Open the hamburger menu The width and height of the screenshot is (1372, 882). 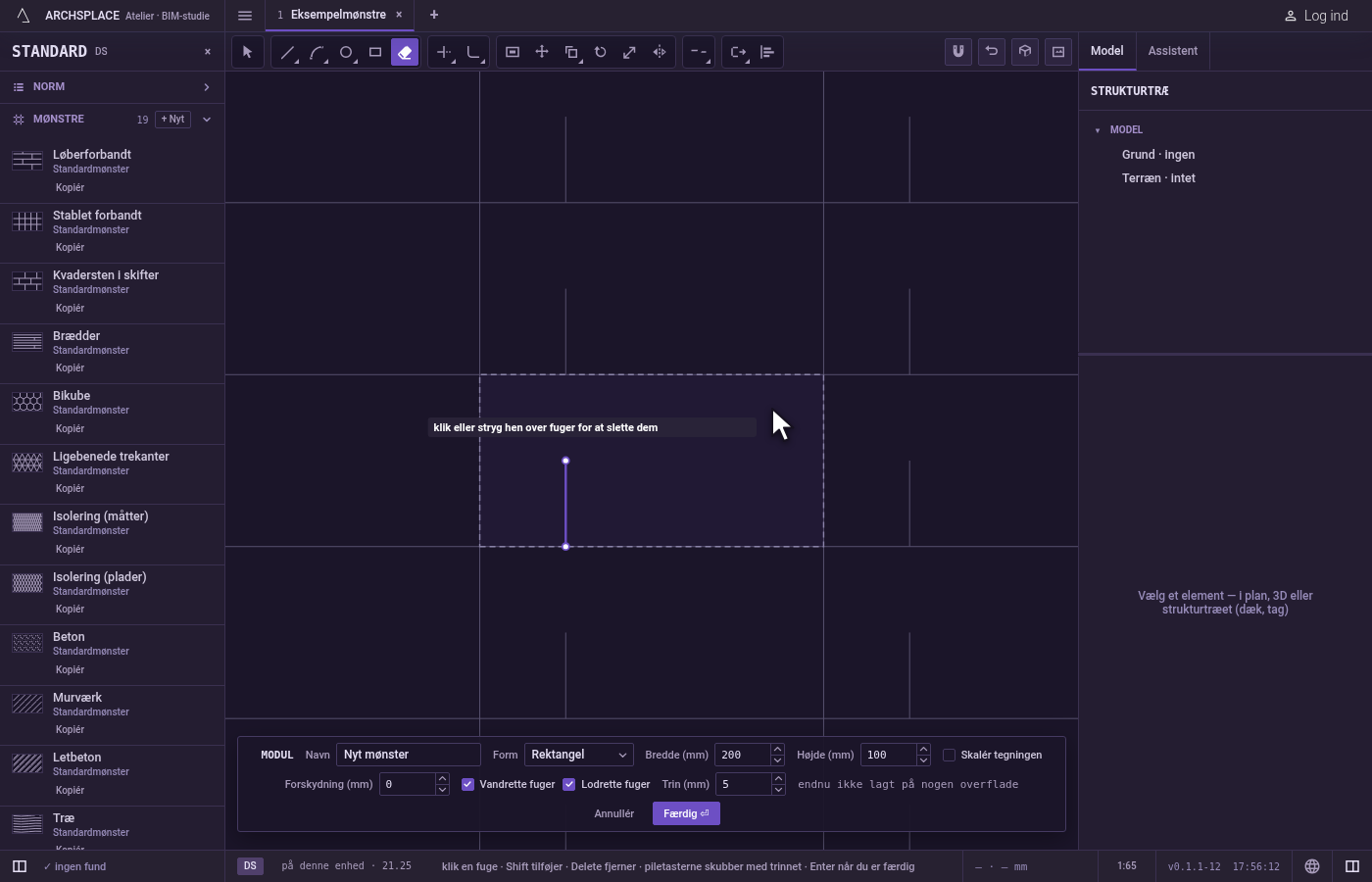pyautogui.click(x=245, y=16)
